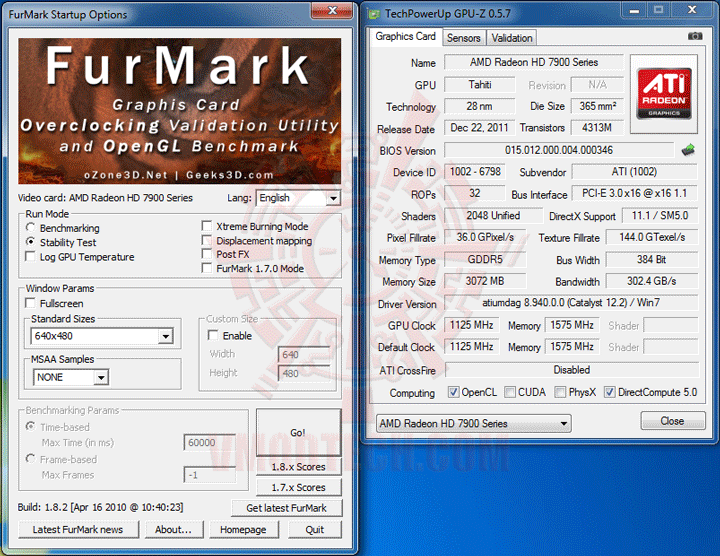
Task: Select Stability Test run mode
Action: click(x=31, y=242)
